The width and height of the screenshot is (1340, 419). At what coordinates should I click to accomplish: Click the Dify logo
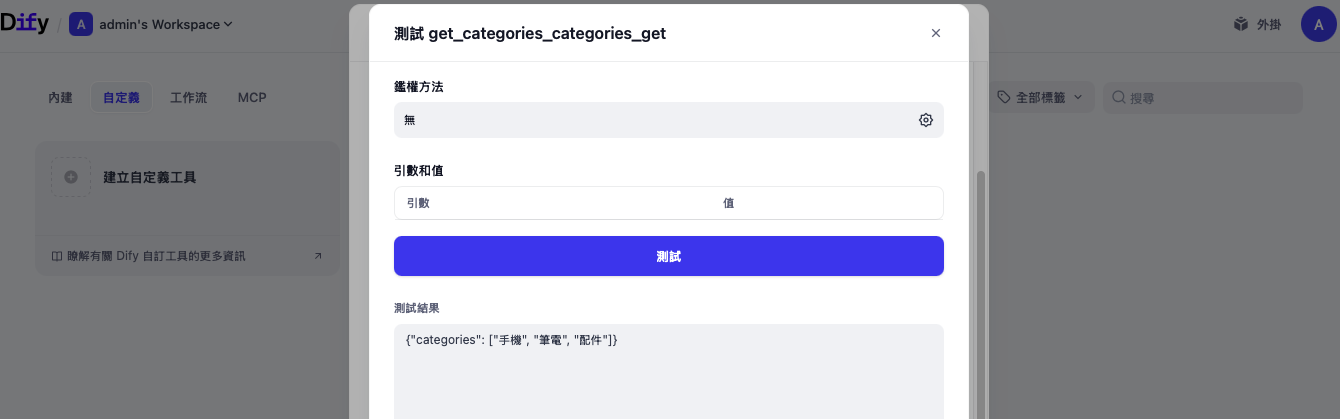click(25, 24)
